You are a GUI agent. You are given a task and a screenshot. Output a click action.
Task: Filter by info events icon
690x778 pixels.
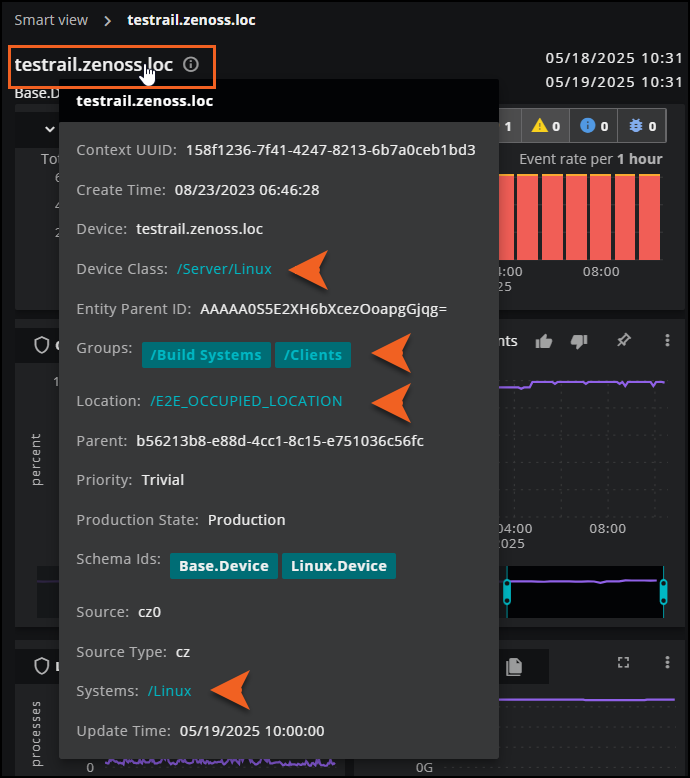tap(587, 126)
